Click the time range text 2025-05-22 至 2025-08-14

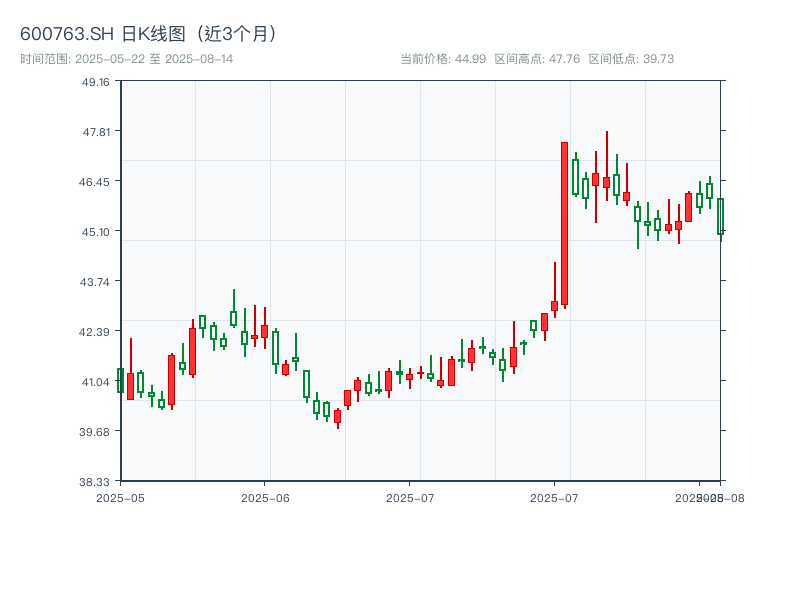coord(127,59)
